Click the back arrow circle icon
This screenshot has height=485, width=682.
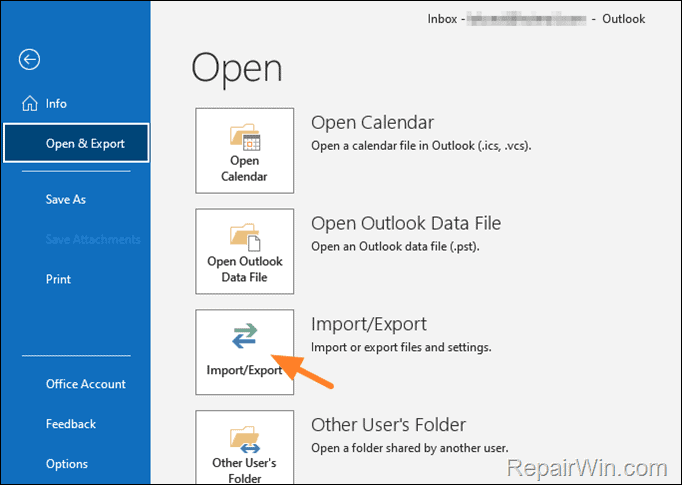[x=30, y=59]
